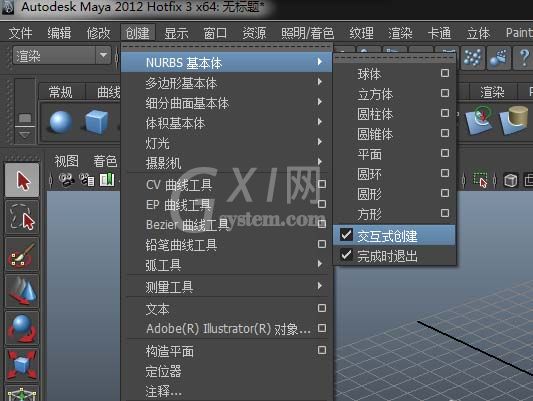Image resolution: width=533 pixels, height=401 pixels.
Task: Click the wireframe cube icon in panel toolbar
Action: 510,180
